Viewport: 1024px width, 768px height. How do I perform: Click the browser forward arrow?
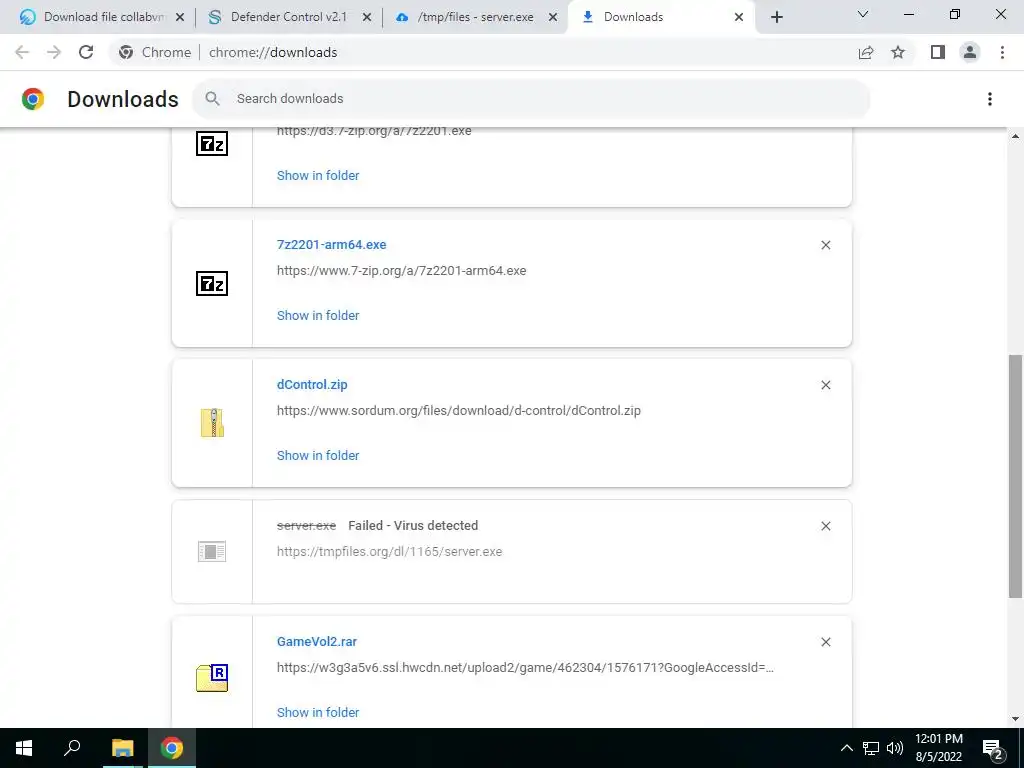click(x=54, y=52)
